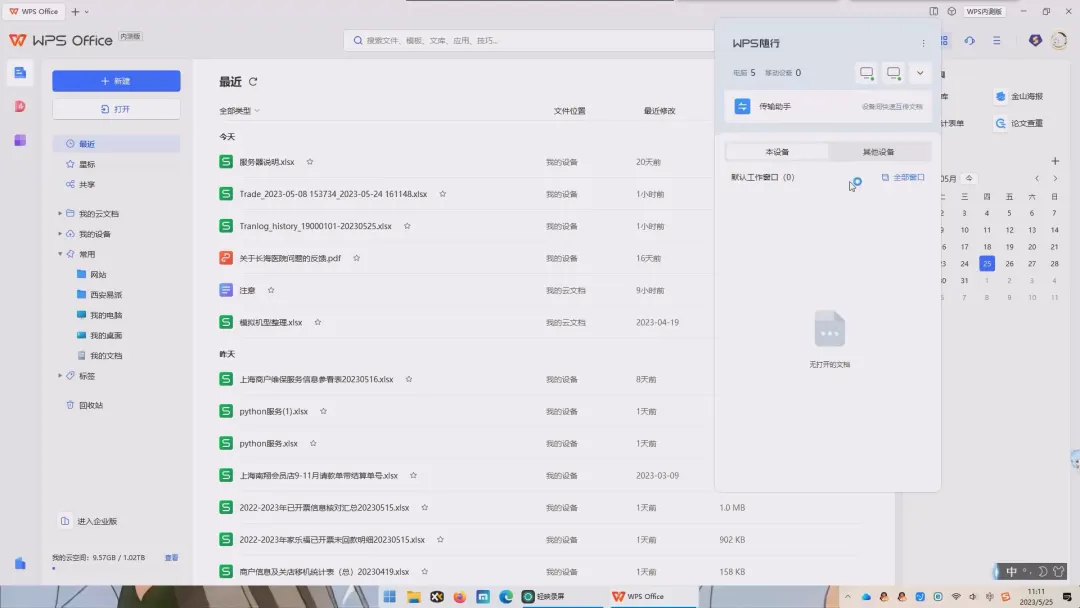The height and width of the screenshot is (608, 1080).
Task: Select the first online computer device icon
Action: pyautogui.click(x=866, y=72)
